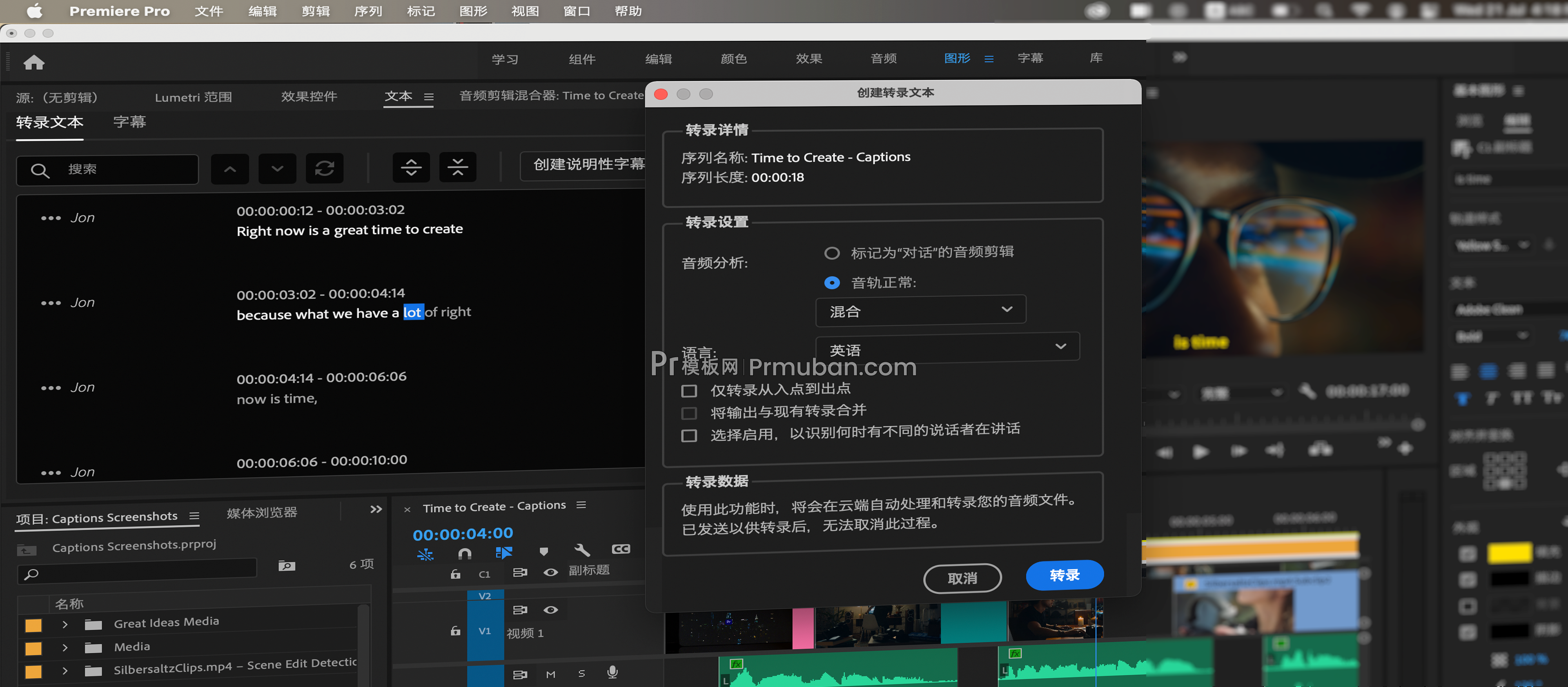Click the orange label swatch for Great Ideas Media

pyautogui.click(x=33, y=625)
